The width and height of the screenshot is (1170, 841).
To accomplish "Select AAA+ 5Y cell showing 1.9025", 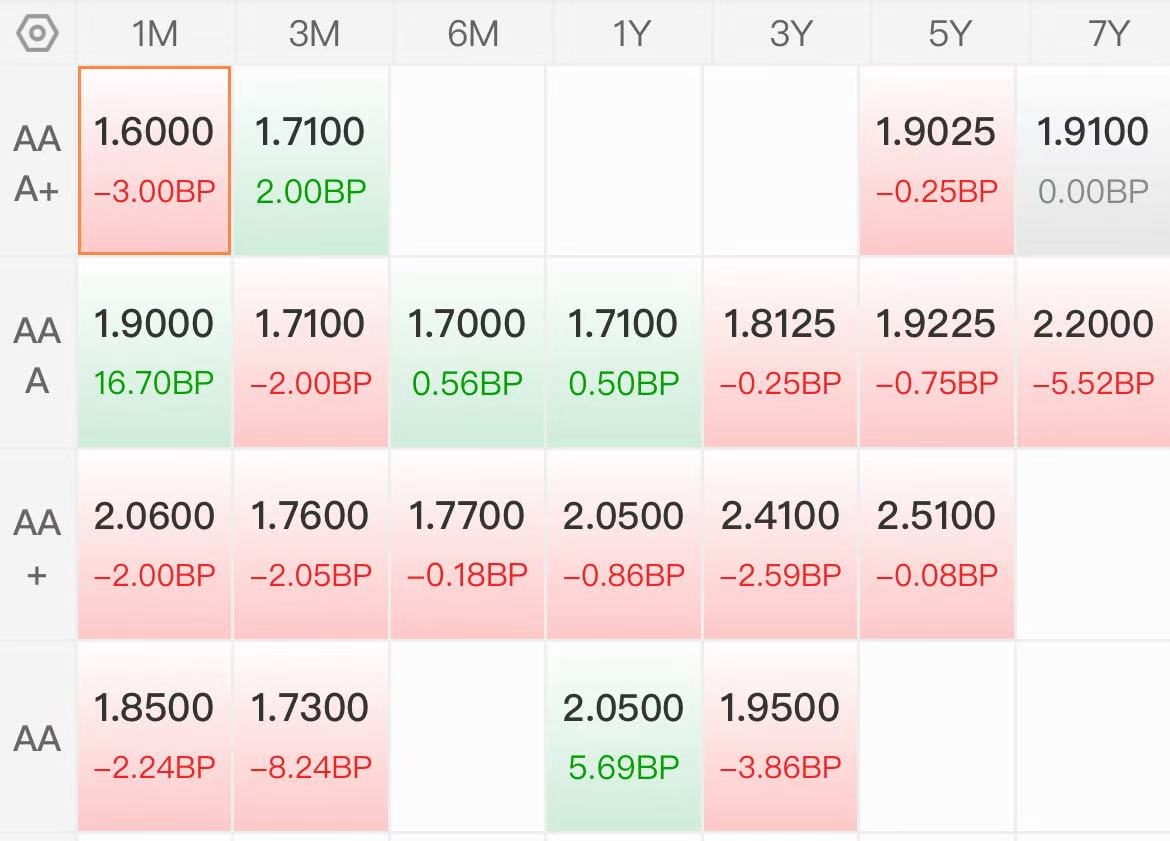I will [936, 160].
